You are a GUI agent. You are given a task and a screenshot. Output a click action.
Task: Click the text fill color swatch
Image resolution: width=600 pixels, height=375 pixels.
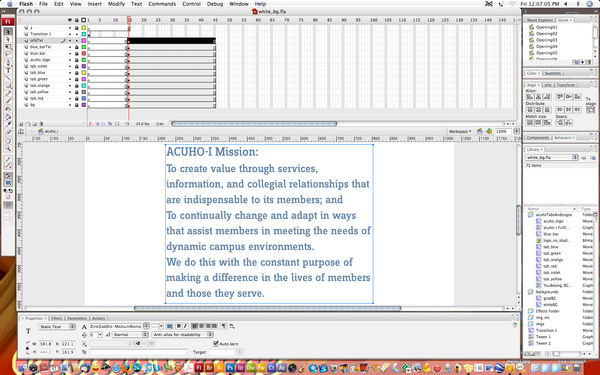170,326
